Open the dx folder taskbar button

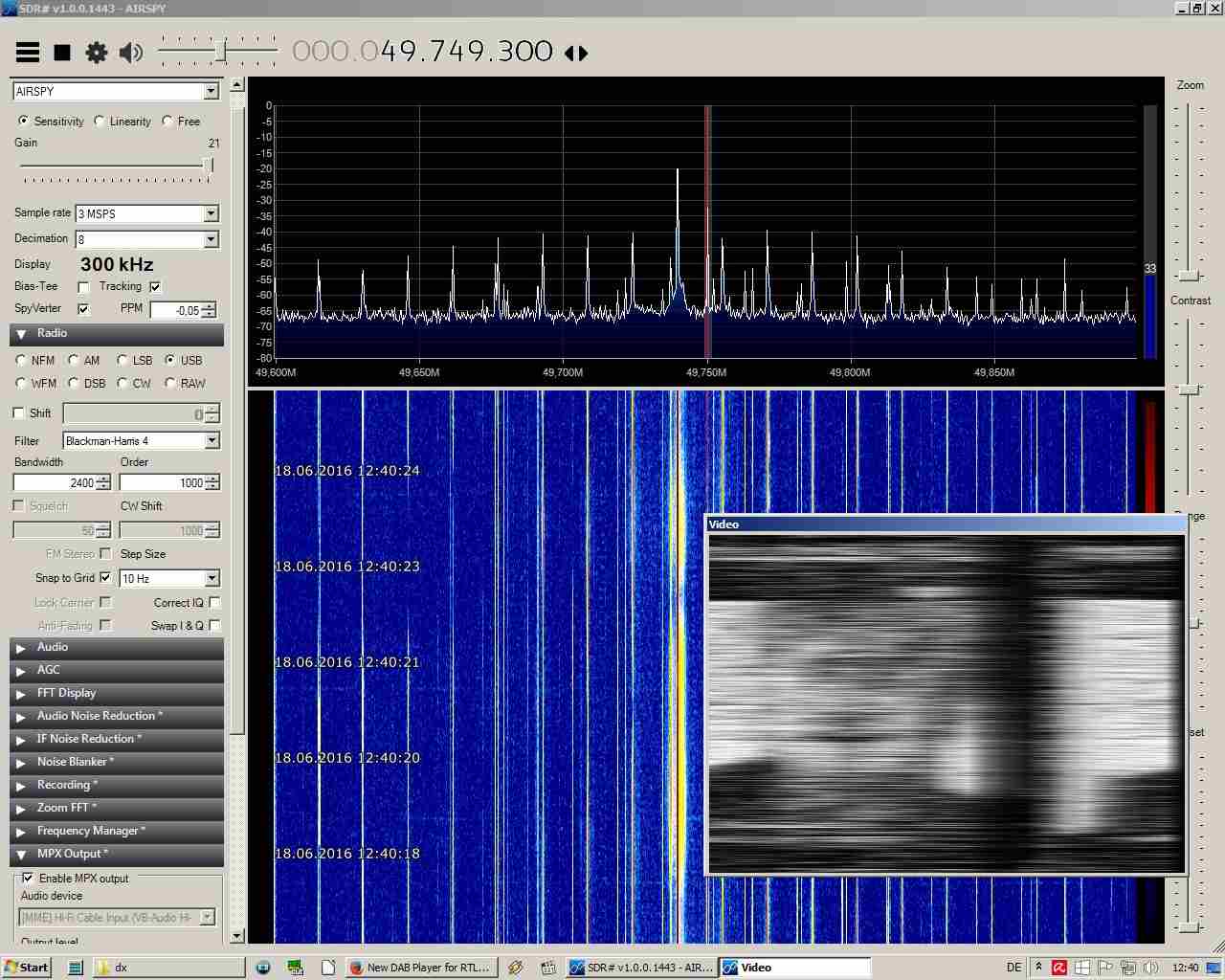[168, 968]
